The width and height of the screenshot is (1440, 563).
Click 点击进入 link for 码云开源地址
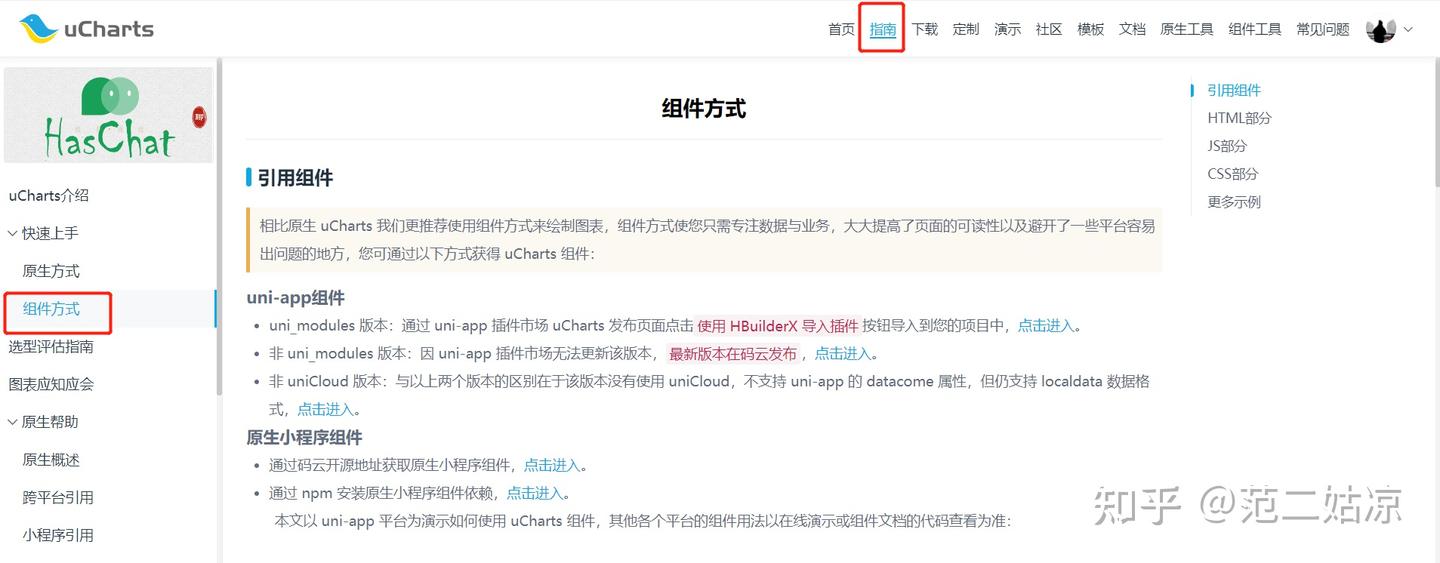click(x=552, y=465)
